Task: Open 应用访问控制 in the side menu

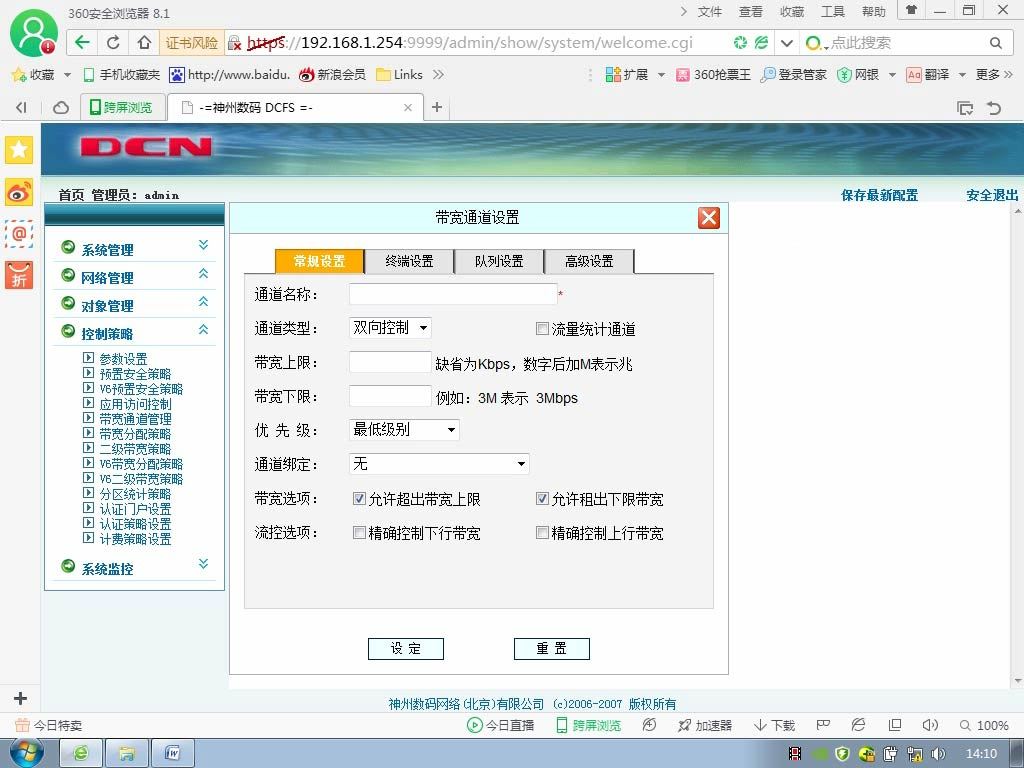Action: tap(135, 404)
